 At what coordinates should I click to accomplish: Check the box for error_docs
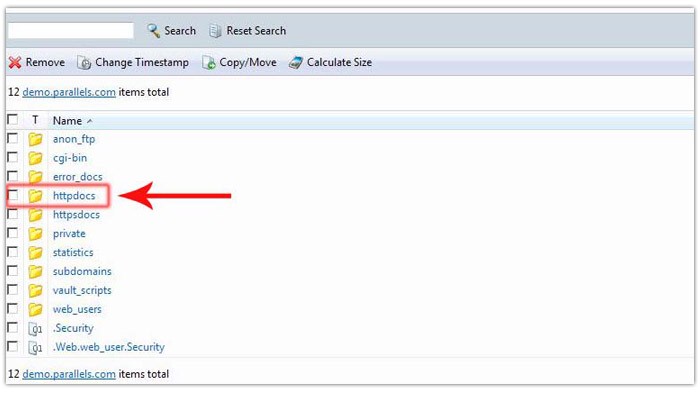pyautogui.click(x=13, y=176)
